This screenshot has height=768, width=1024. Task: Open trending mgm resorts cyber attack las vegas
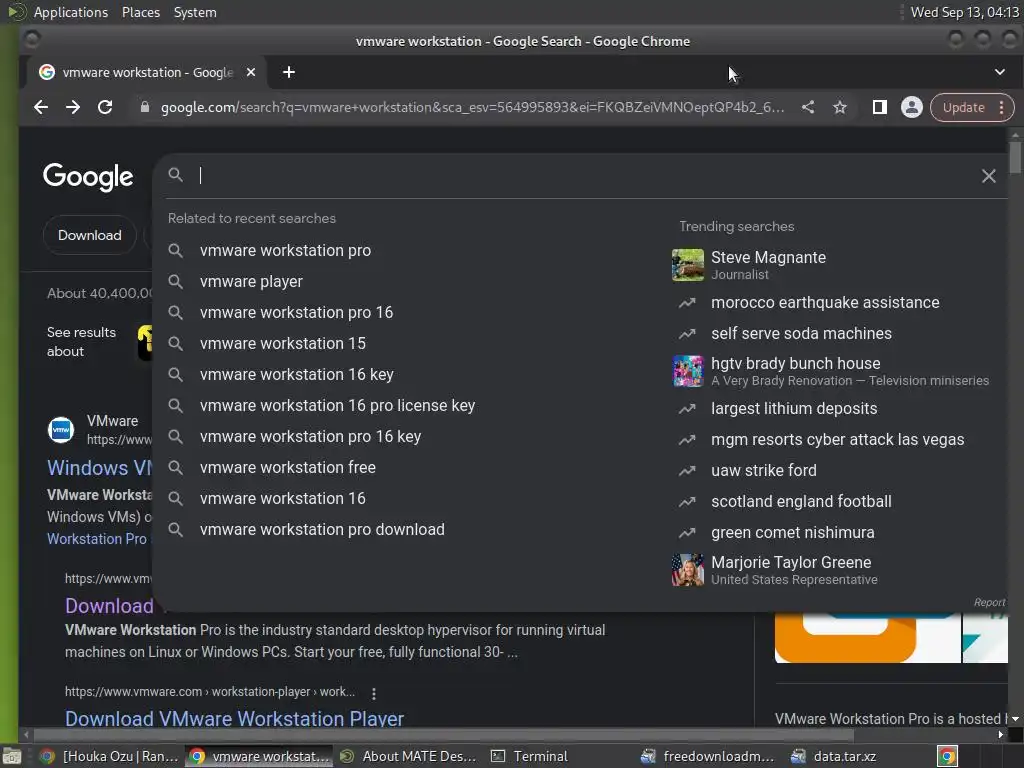837,440
